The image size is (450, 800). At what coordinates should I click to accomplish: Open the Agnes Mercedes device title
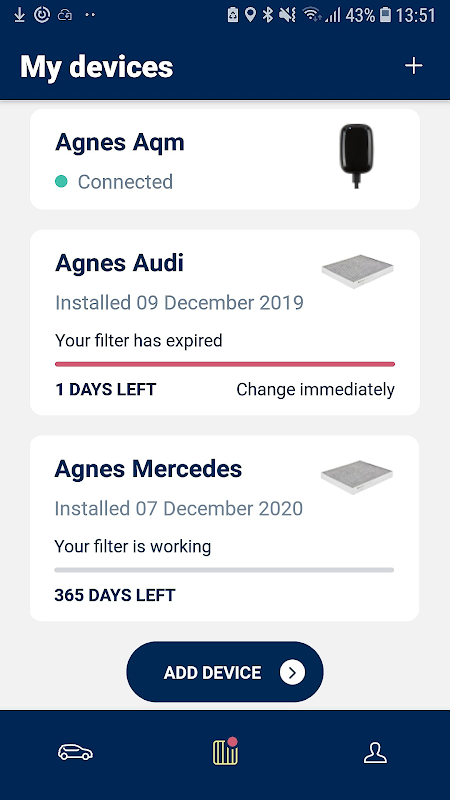[x=148, y=469]
